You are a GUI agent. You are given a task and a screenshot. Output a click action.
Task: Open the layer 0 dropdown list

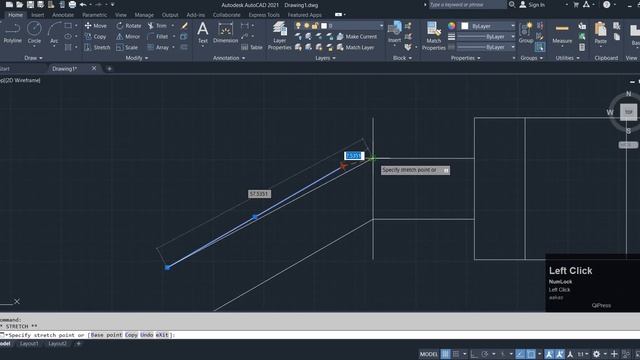coord(381,26)
